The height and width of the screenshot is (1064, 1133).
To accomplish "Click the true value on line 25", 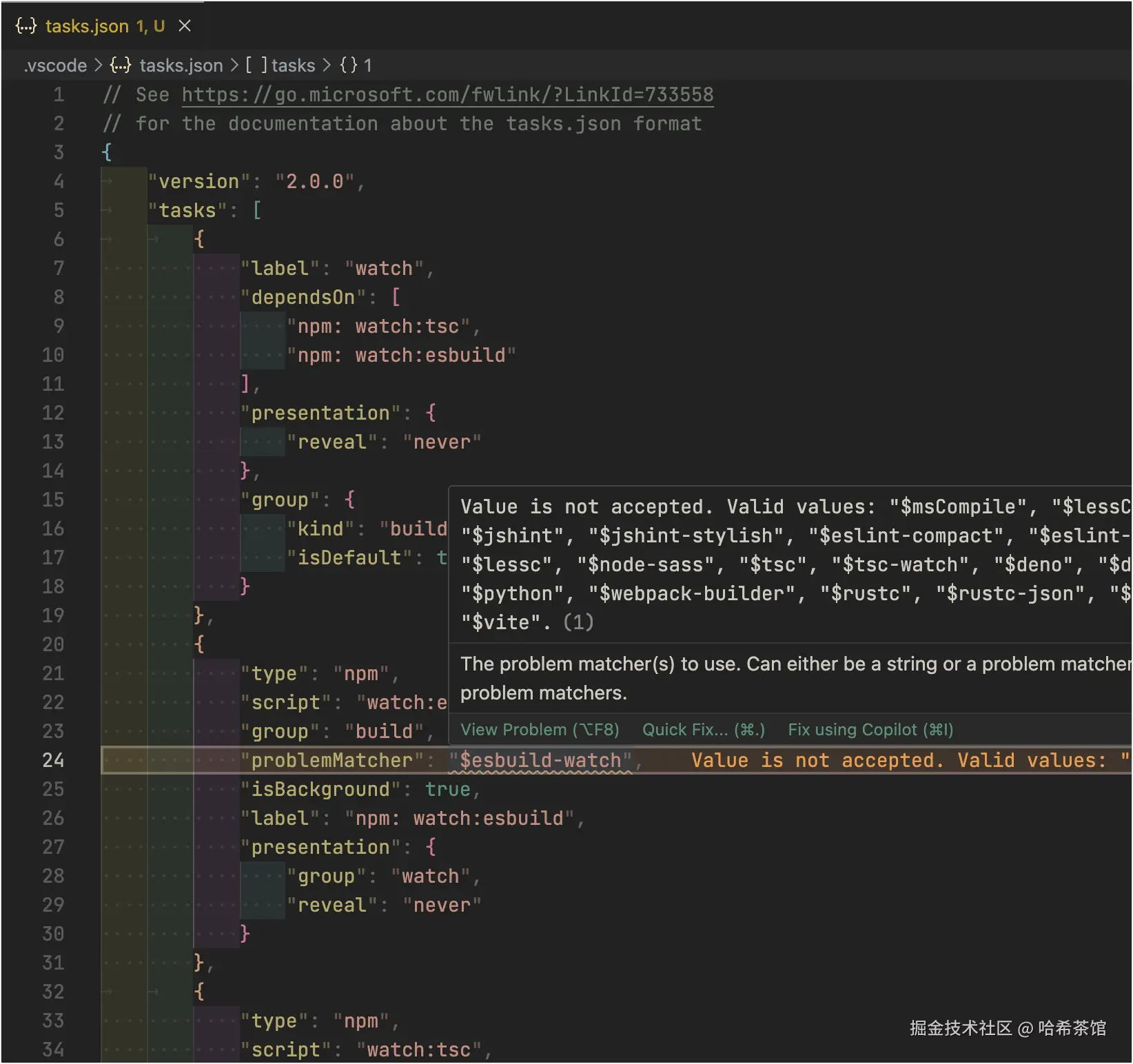I will (x=447, y=789).
